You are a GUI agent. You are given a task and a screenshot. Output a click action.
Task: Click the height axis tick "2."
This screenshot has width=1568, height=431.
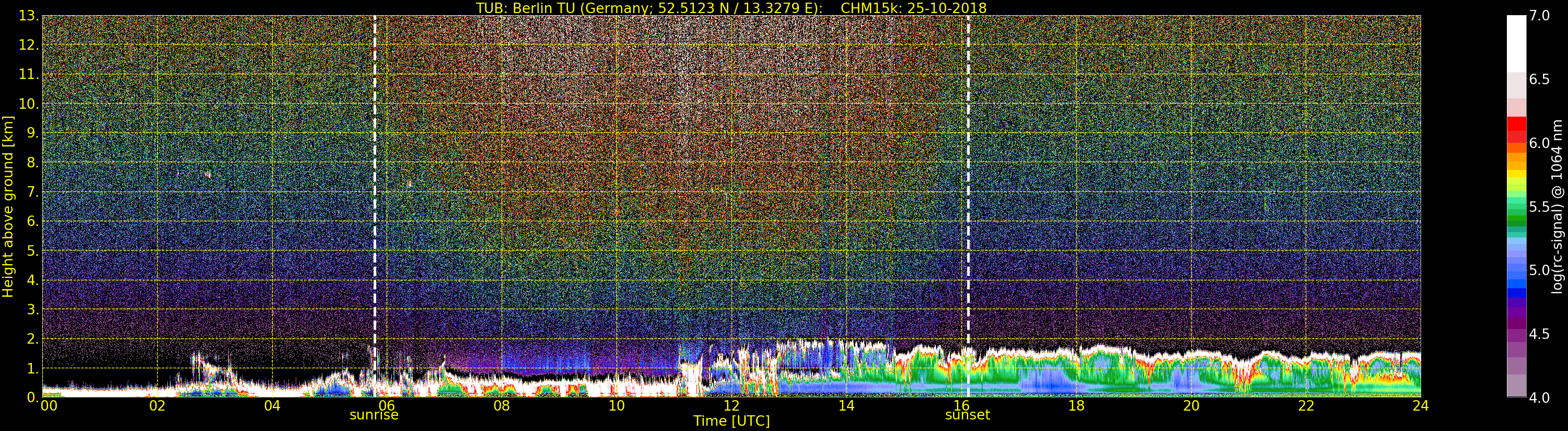tap(33, 338)
